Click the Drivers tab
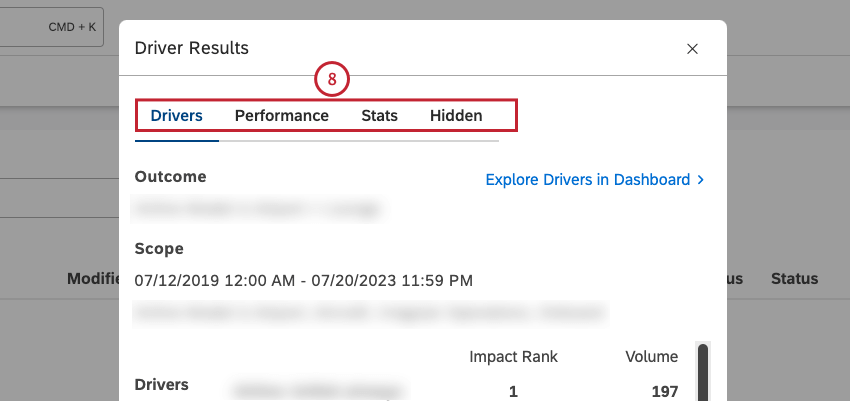This screenshot has width=850, height=401. point(176,115)
